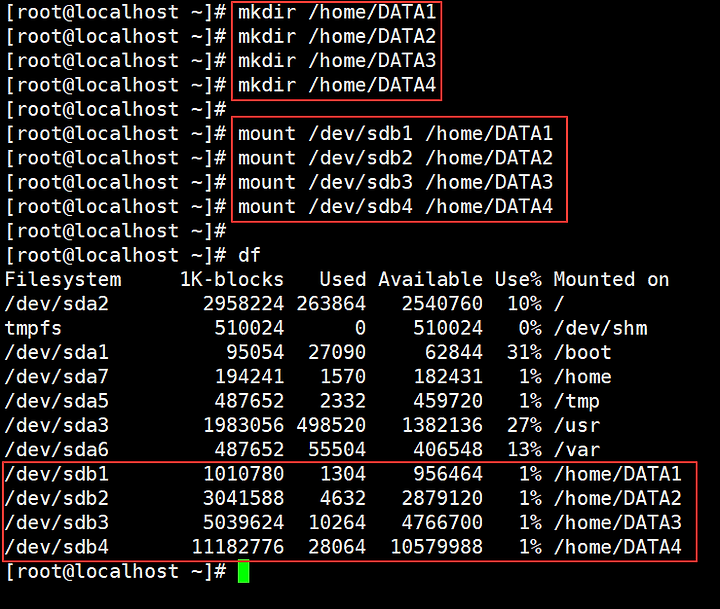The width and height of the screenshot is (720, 609).
Task: Click the 'Mounted on' column header
Action: click(x=611, y=280)
